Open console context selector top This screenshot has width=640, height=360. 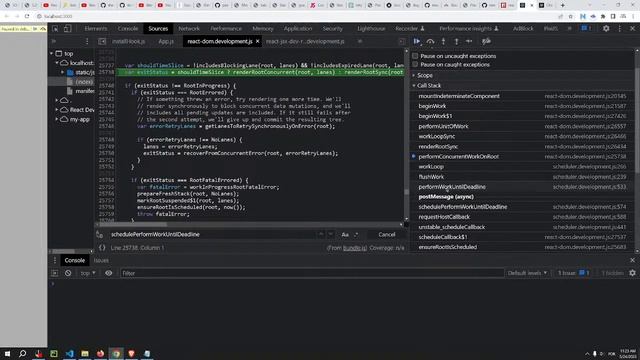point(87,273)
